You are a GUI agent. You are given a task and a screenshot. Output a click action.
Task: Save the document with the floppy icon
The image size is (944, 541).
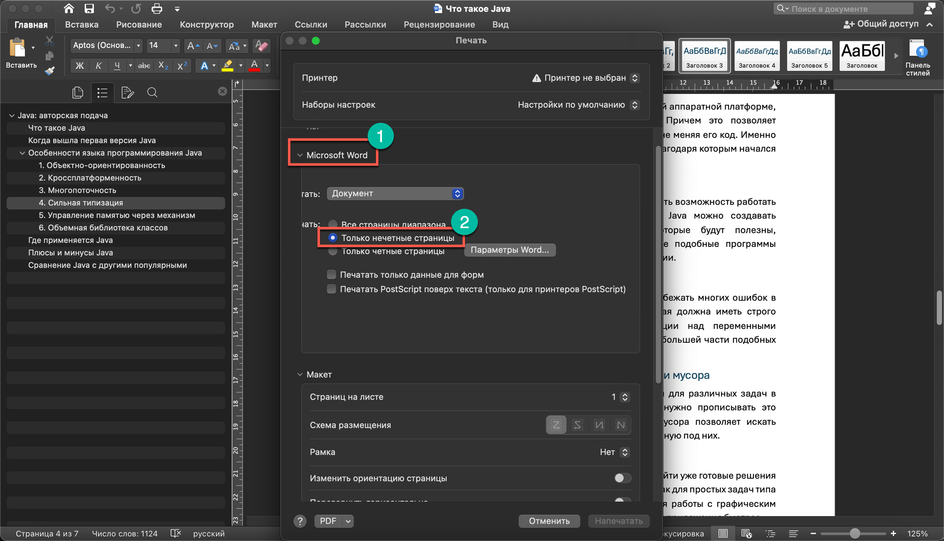89,8
